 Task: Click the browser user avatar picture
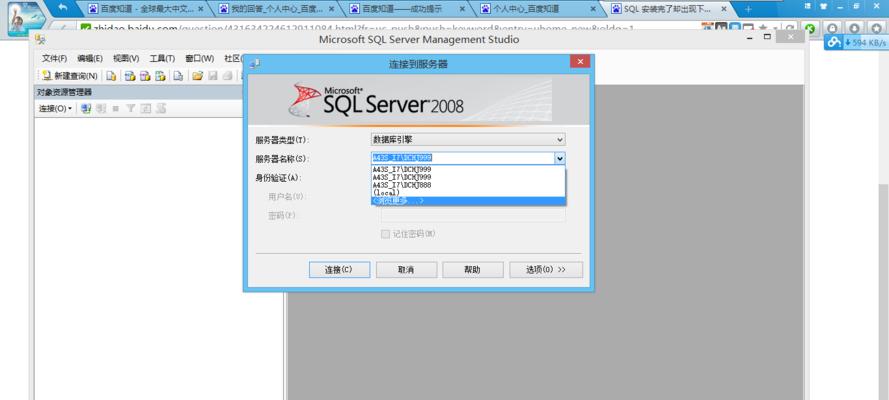tap(27, 19)
